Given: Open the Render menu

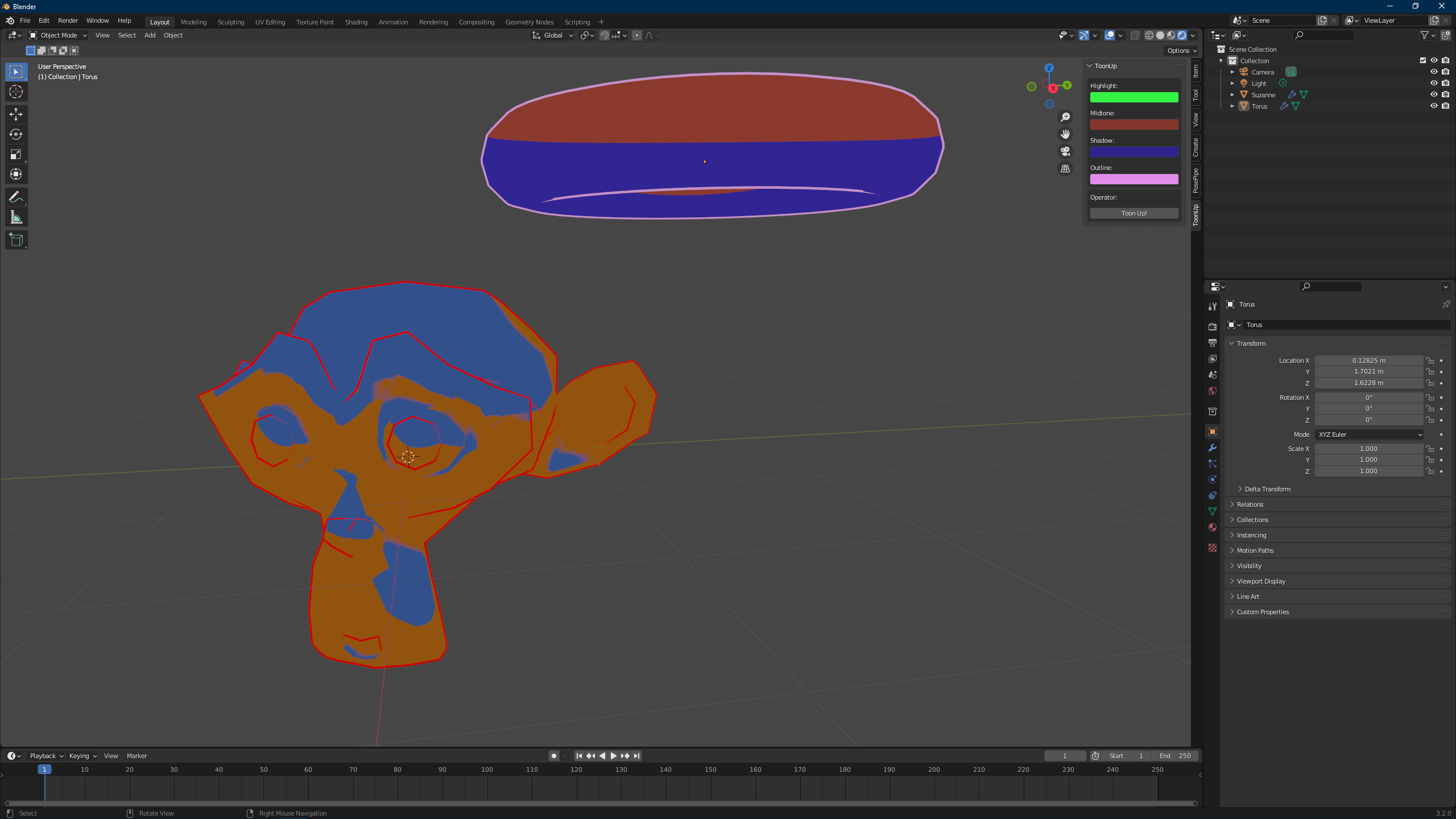Looking at the screenshot, I should pyautogui.click(x=68, y=20).
